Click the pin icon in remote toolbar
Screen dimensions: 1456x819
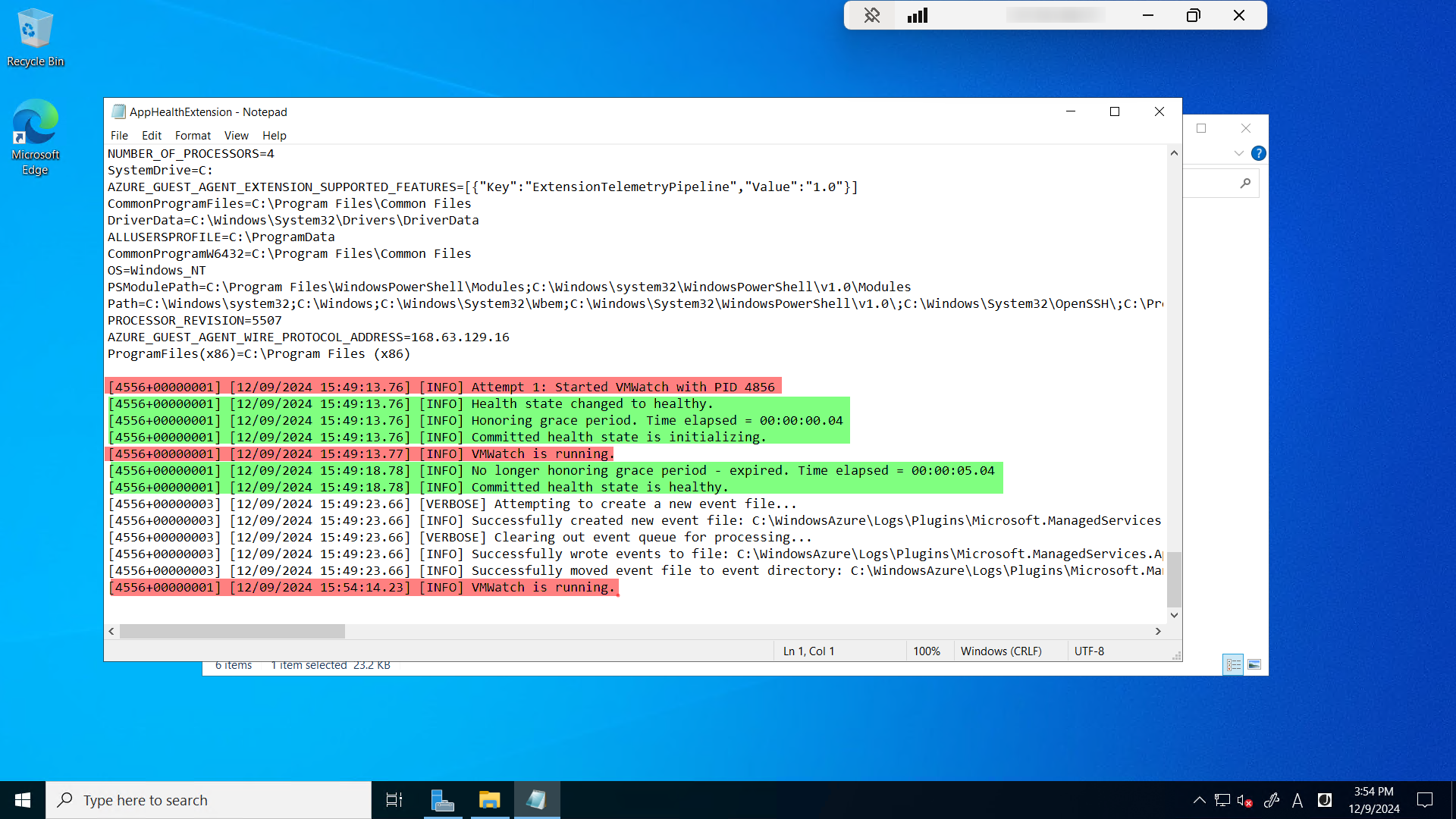[872, 15]
